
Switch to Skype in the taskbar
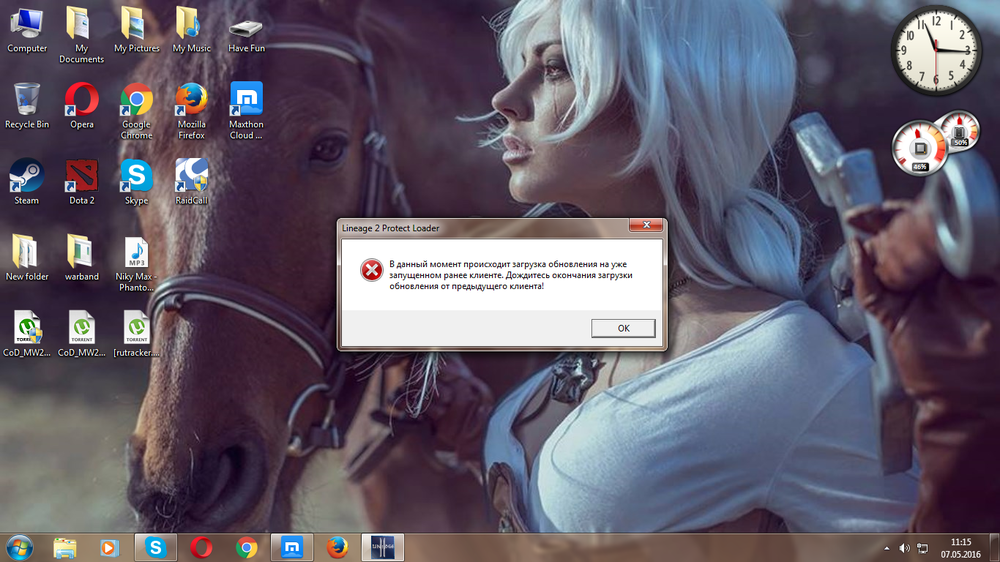point(155,547)
